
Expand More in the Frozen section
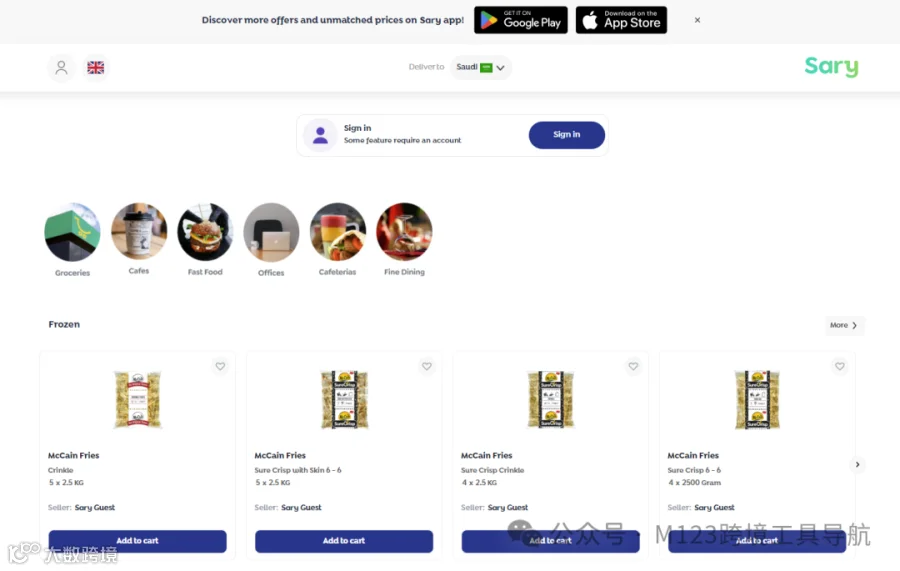pyautogui.click(x=844, y=325)
